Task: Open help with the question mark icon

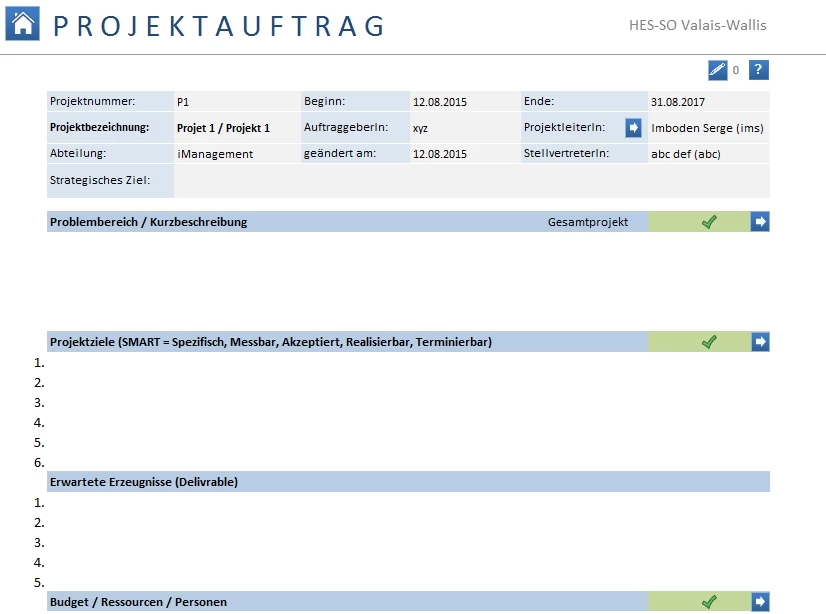Action: coord(759,70)
